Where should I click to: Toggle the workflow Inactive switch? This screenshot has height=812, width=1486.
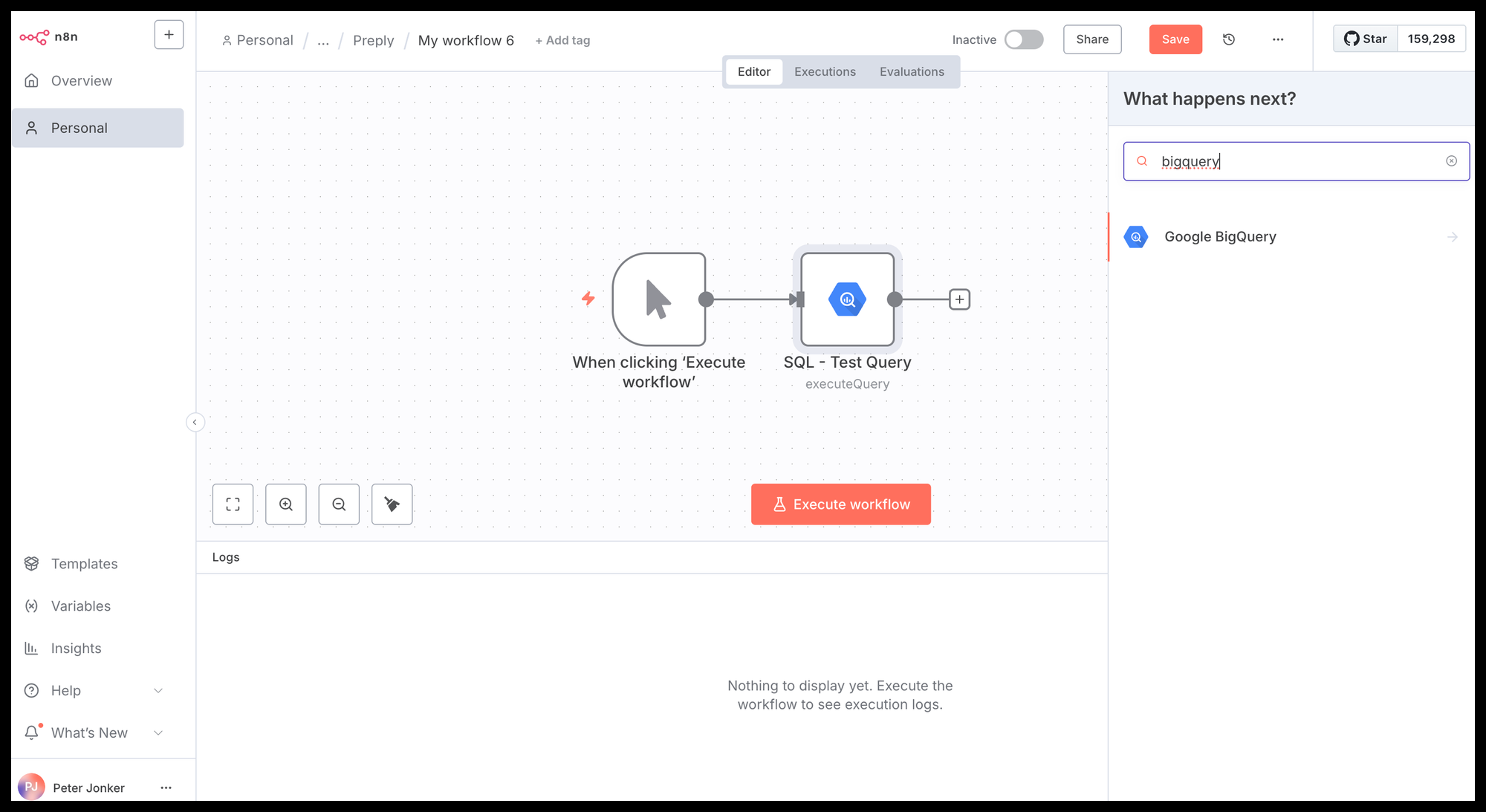1023,39
